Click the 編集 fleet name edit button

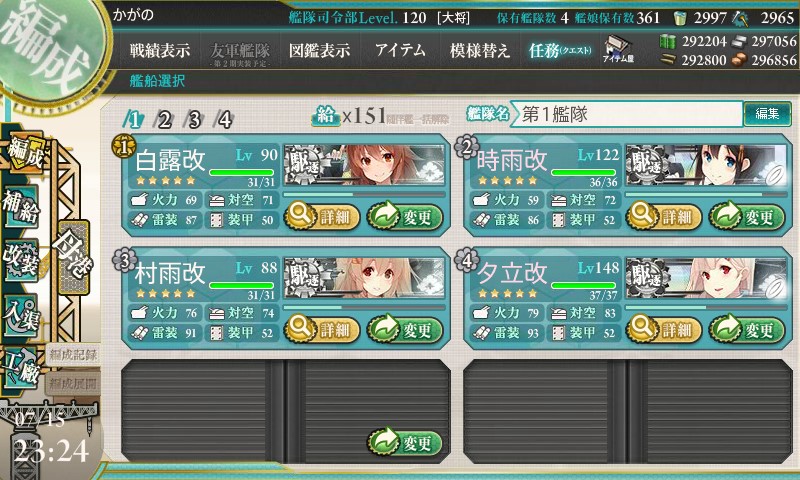pos(767,113)
